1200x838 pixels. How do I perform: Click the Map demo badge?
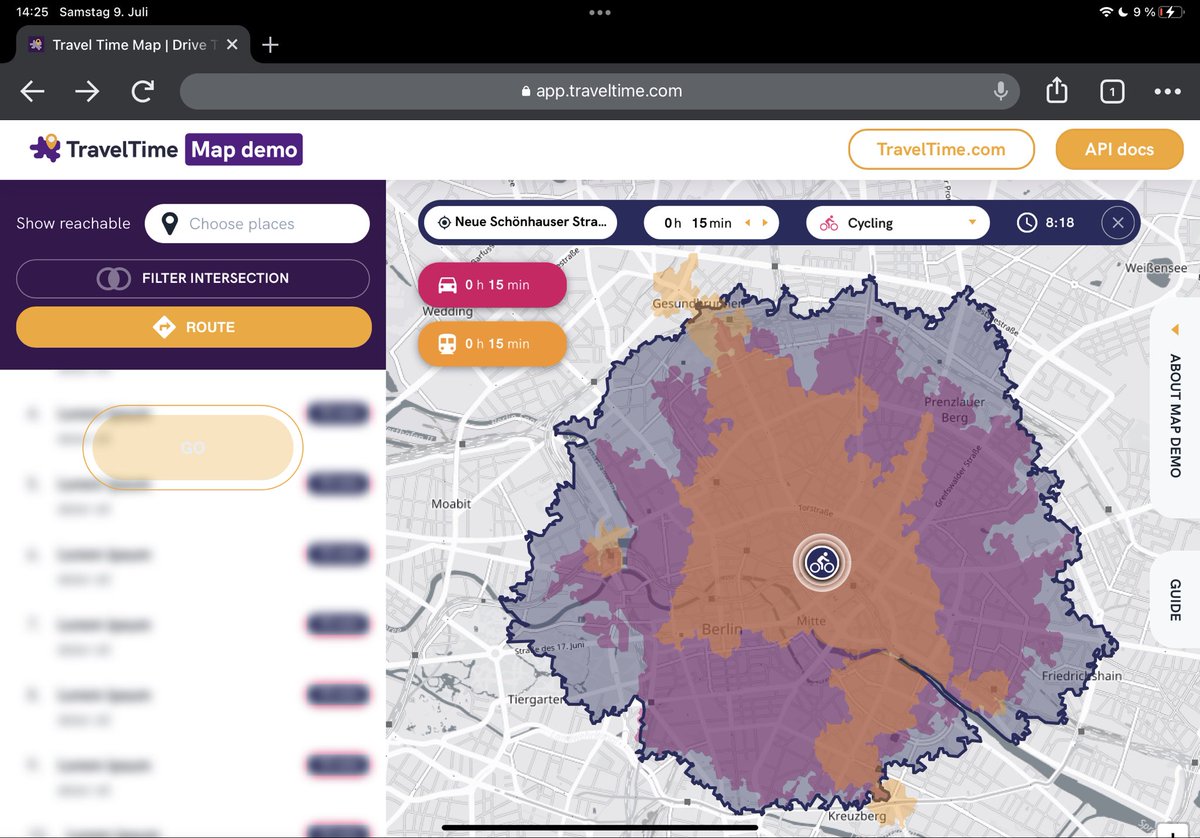point(244,150)
